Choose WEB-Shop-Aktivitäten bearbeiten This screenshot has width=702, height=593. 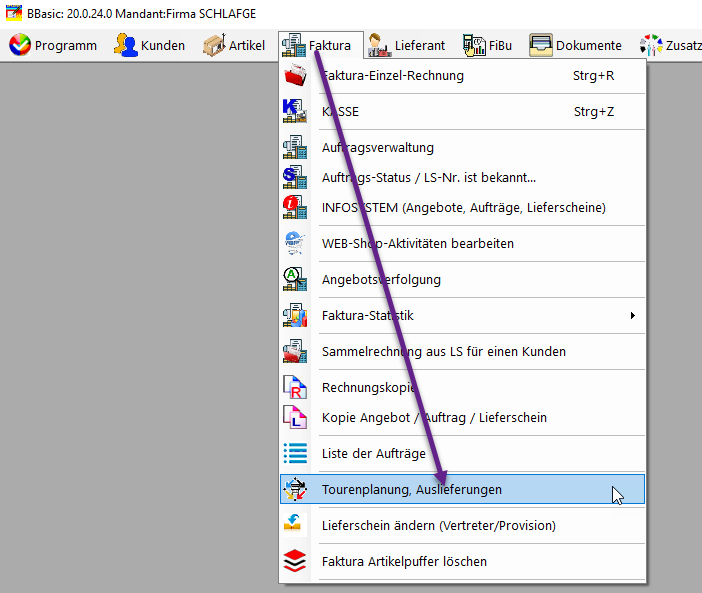462,243
